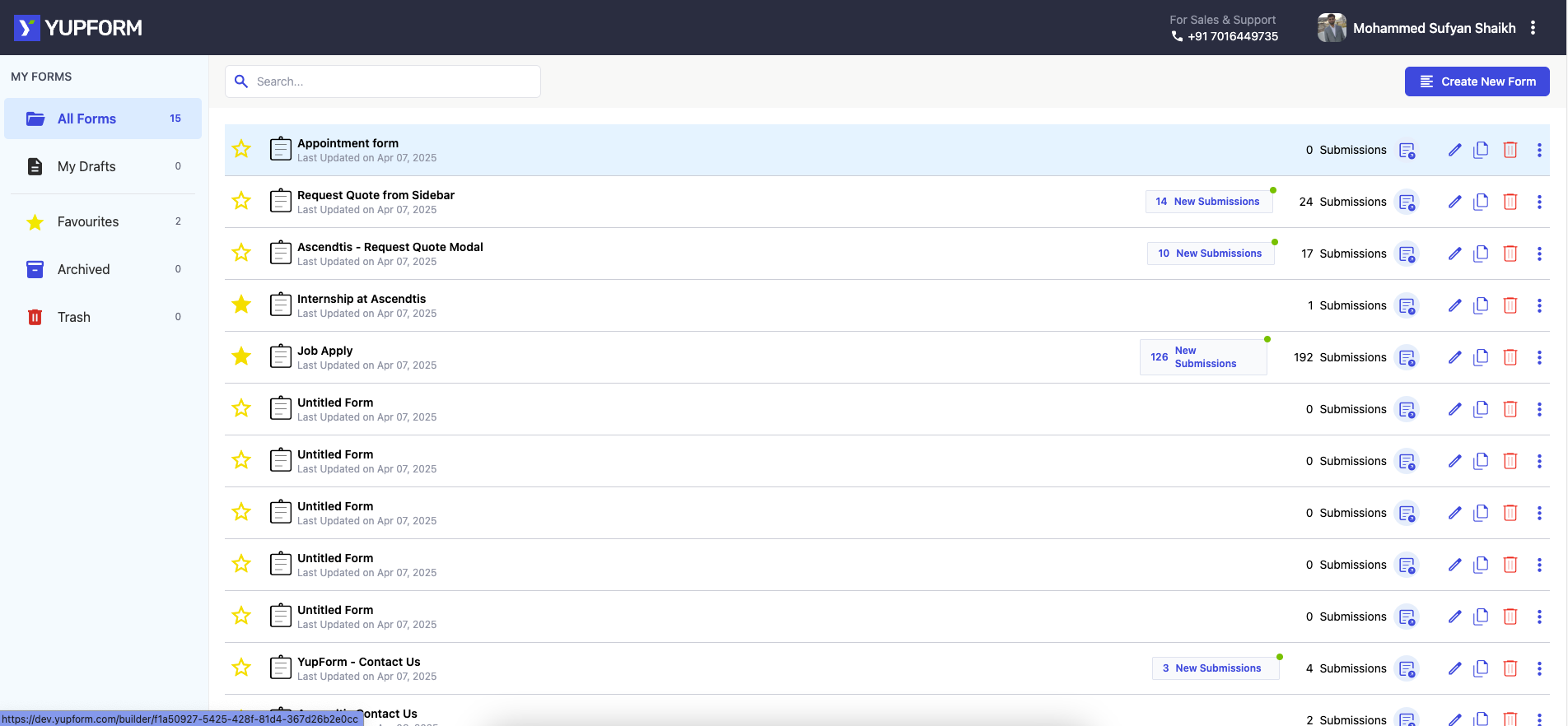
Task: Open more options for Request Quote from Sidebar
Action: pyautogui.click(x=1539, y=202)
